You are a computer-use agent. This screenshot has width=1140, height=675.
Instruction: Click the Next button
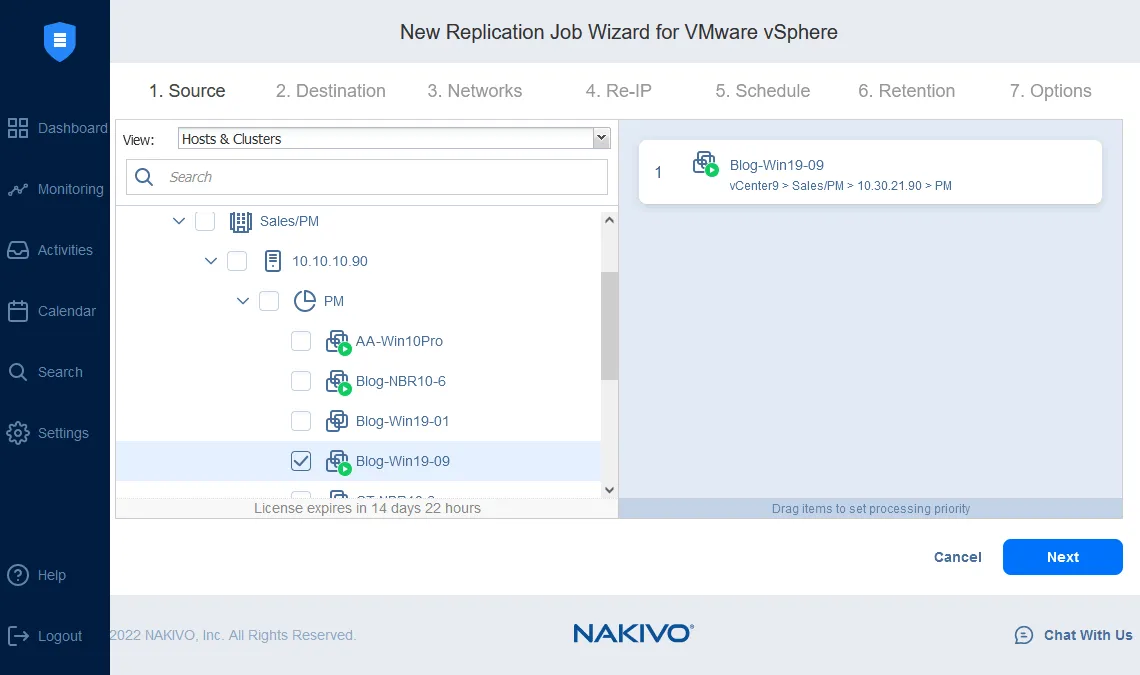pyautogui.click(x=1062, y=557)
